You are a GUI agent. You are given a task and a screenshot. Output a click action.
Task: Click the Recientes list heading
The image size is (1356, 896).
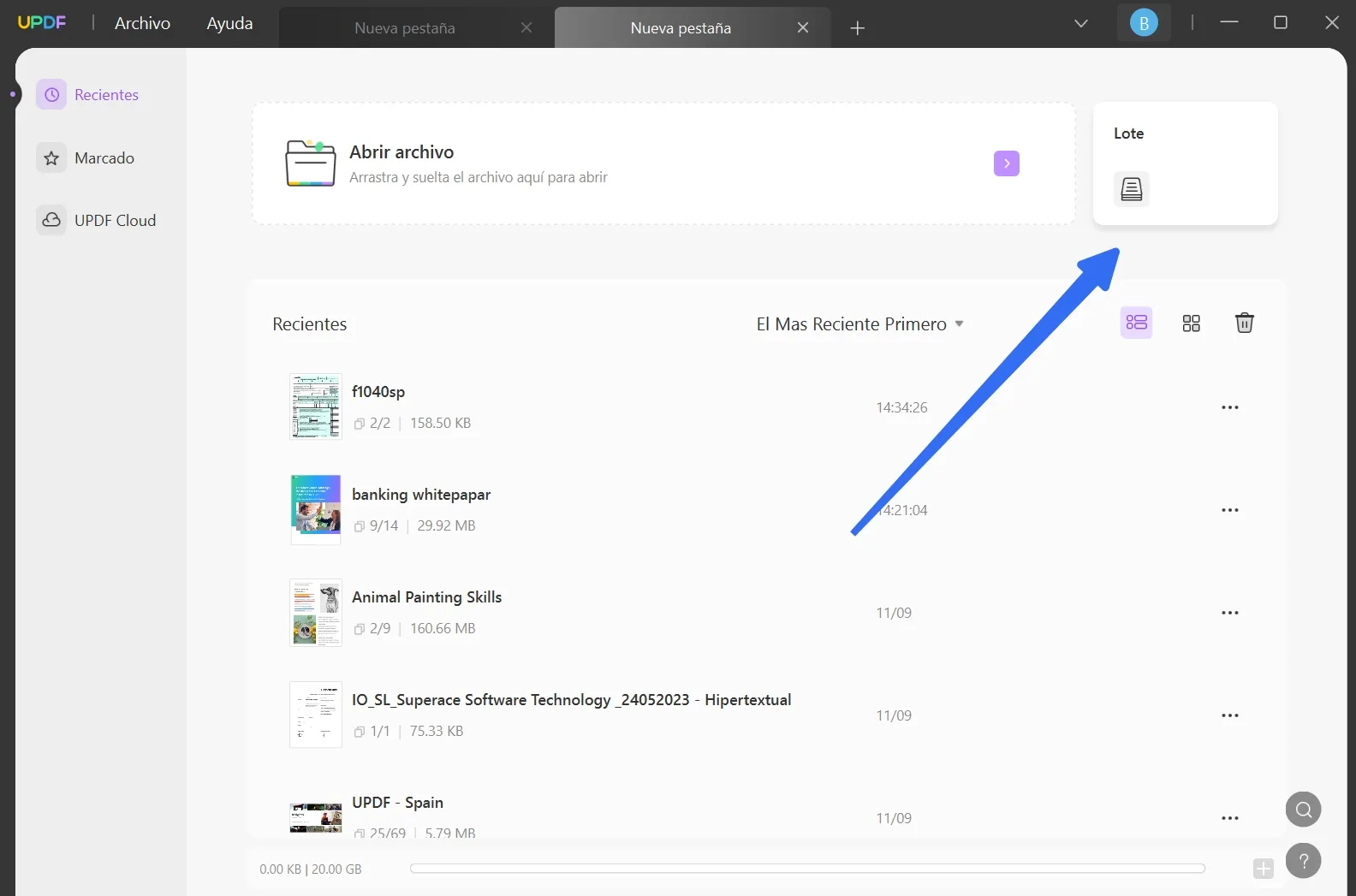(x=310, y=323)
